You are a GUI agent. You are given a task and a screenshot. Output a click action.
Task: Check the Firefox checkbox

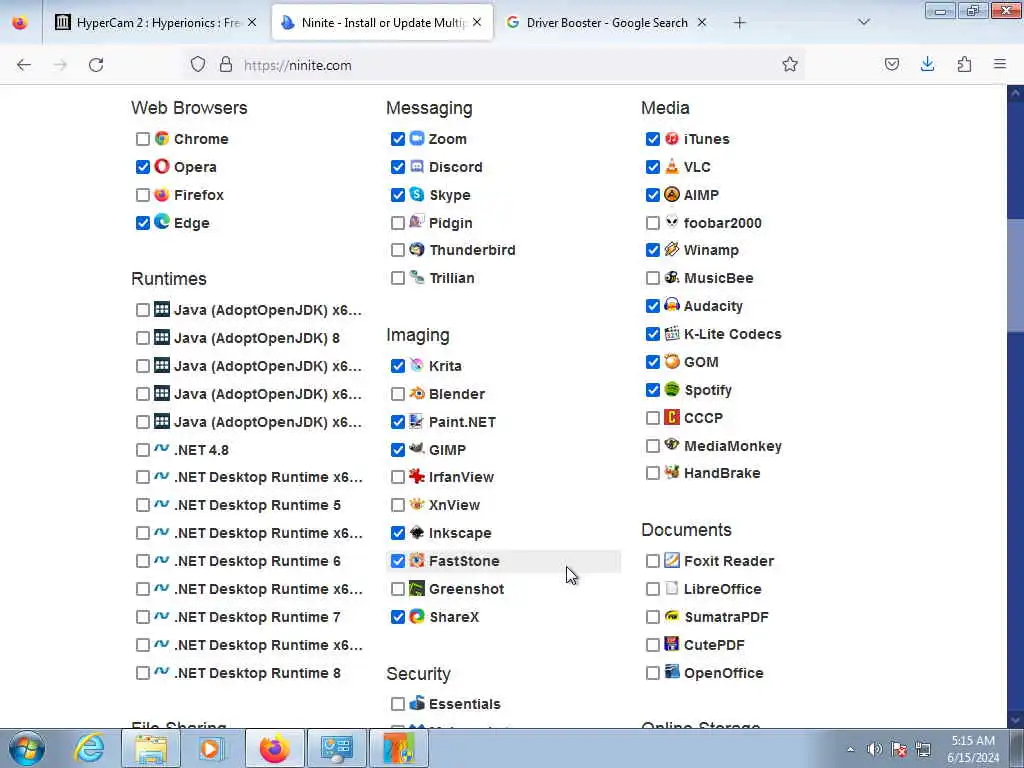pos(142,195)
